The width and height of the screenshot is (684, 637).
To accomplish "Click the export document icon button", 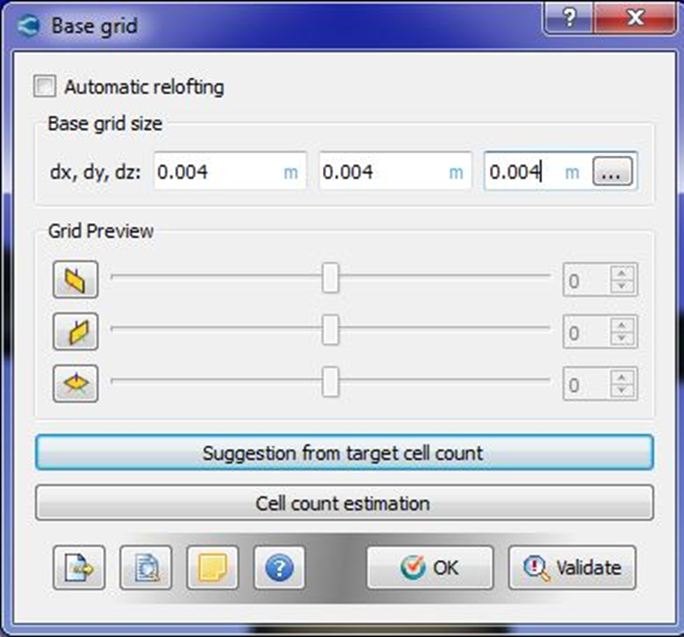I will (79, 568).
